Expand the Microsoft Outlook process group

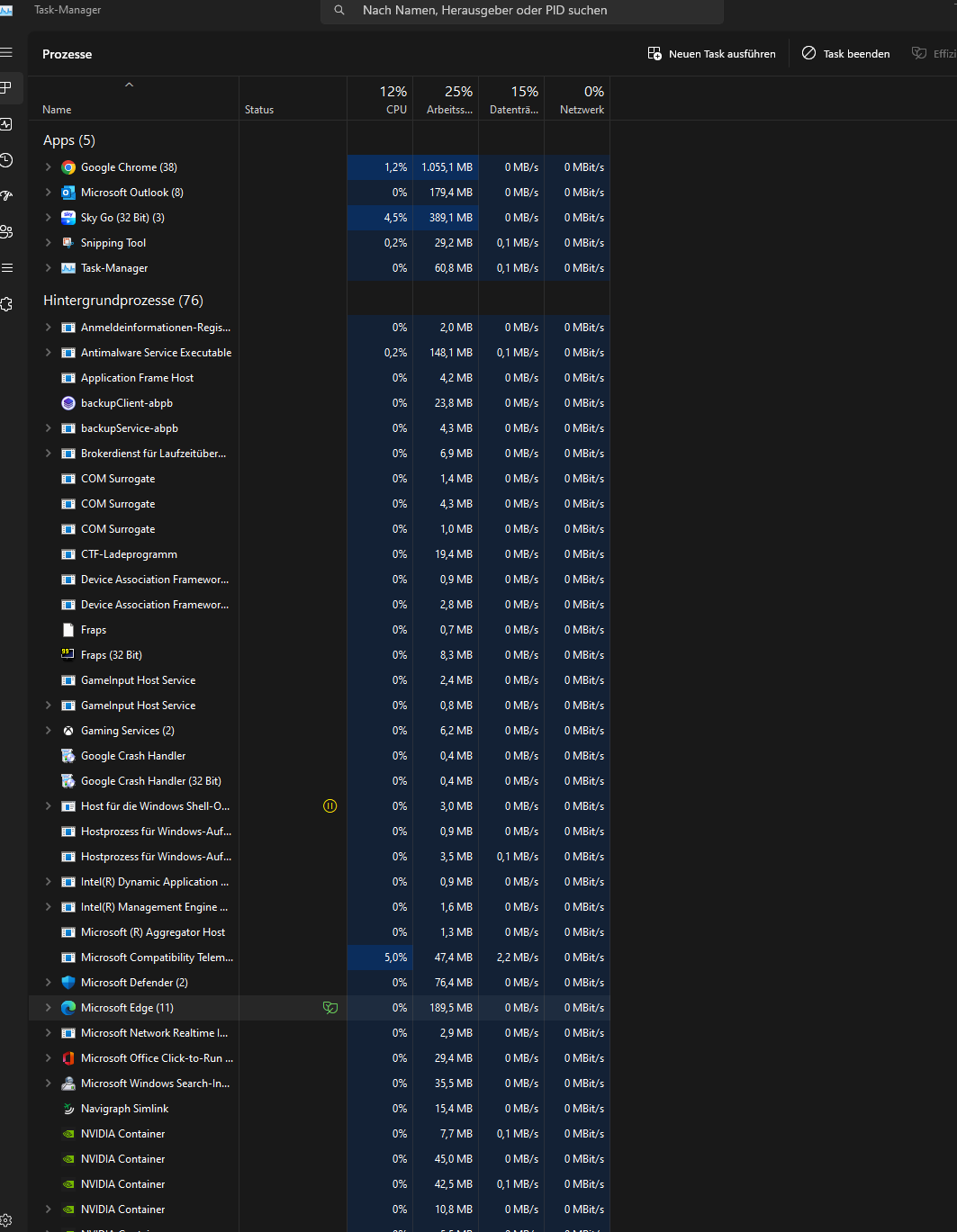tap(48, 192)
